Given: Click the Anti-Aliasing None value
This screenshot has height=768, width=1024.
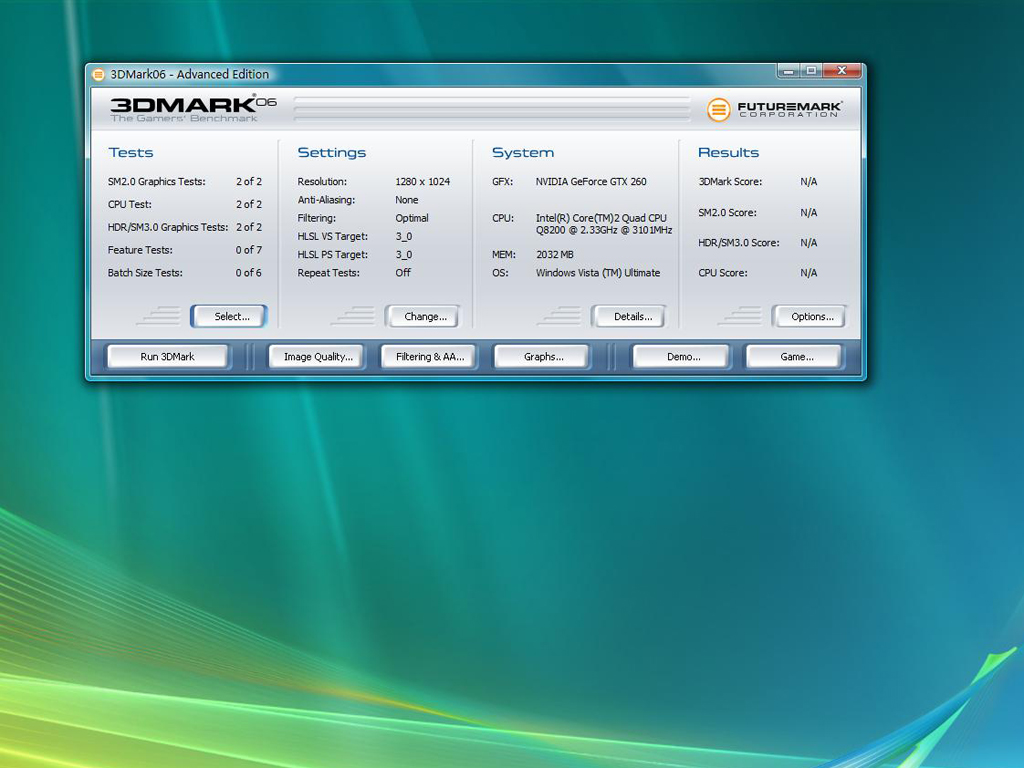Looking at the screenshot, I should point(407,200).
